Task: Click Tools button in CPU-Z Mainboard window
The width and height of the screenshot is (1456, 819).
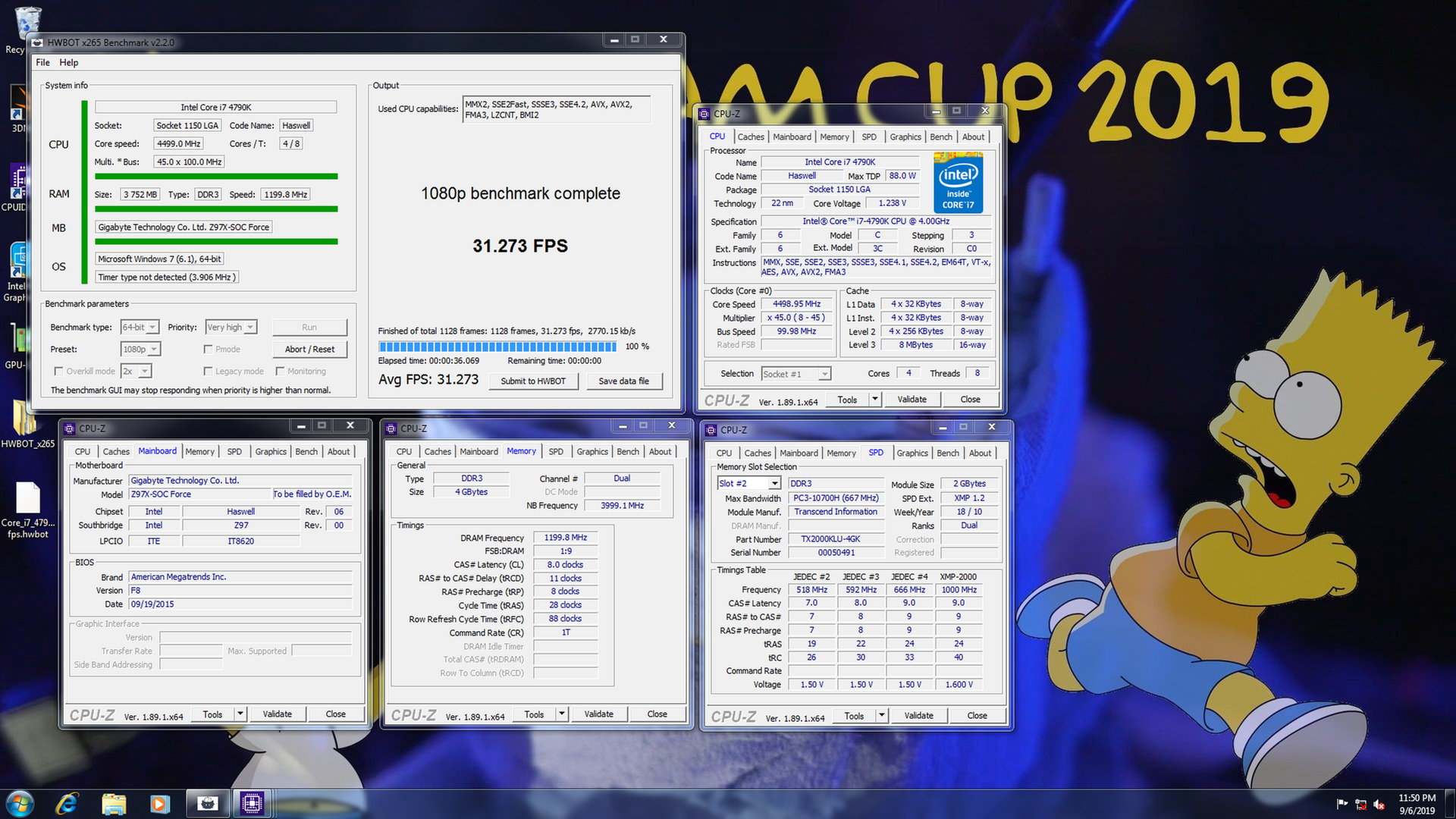Action: coord(212,714)
